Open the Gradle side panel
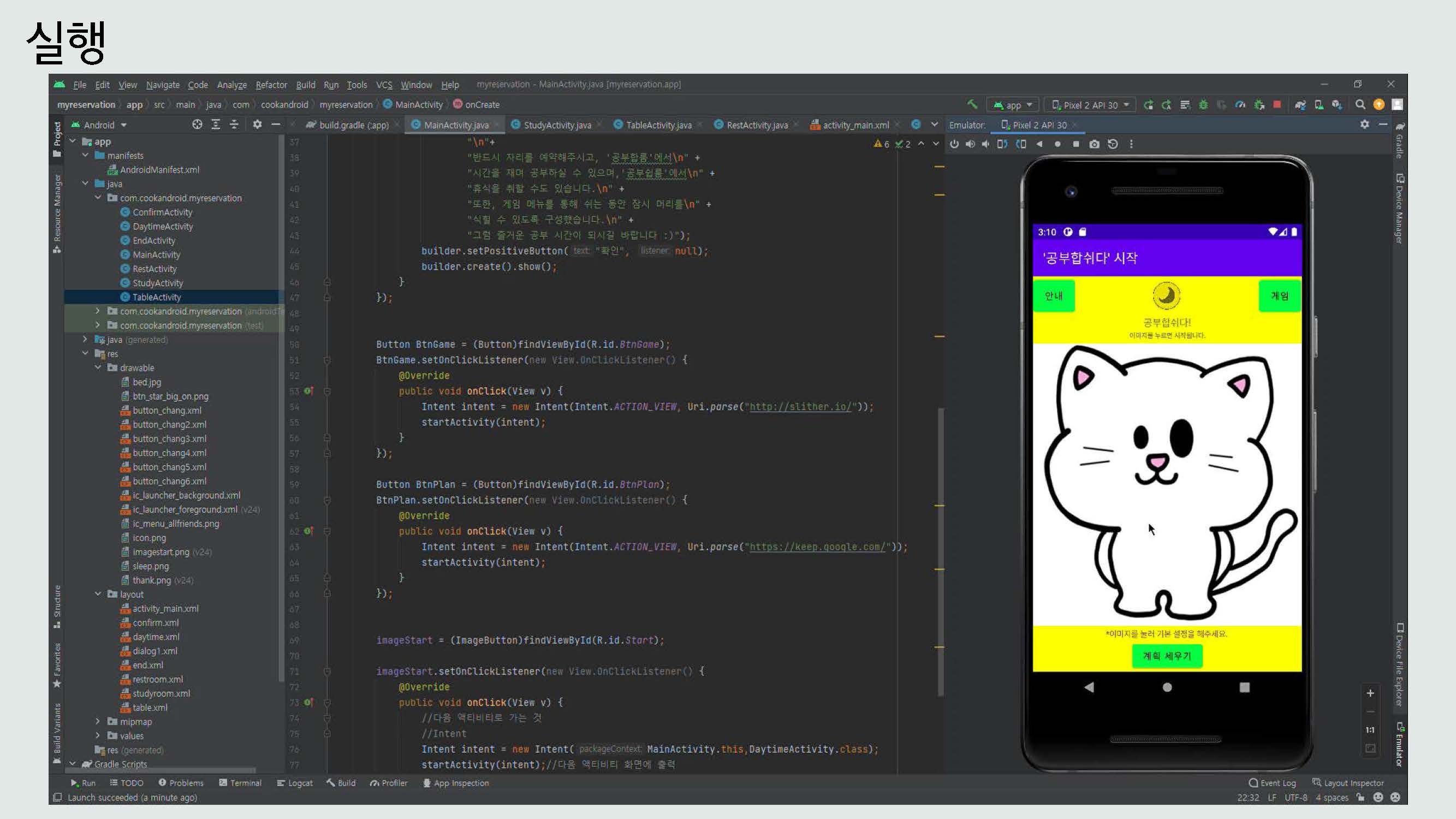The width and height of the screenshot is (1456, 819). pyautogui.click(x=1399, y=140)
